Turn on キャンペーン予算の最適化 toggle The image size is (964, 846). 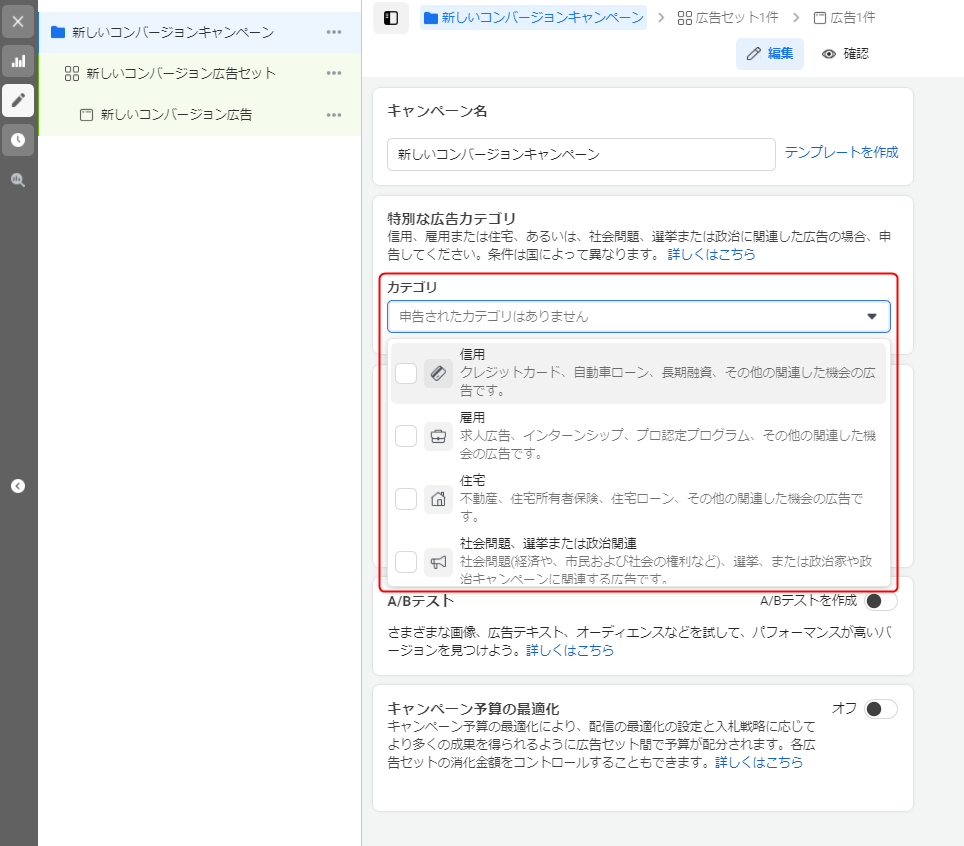(x=880, y=709)
